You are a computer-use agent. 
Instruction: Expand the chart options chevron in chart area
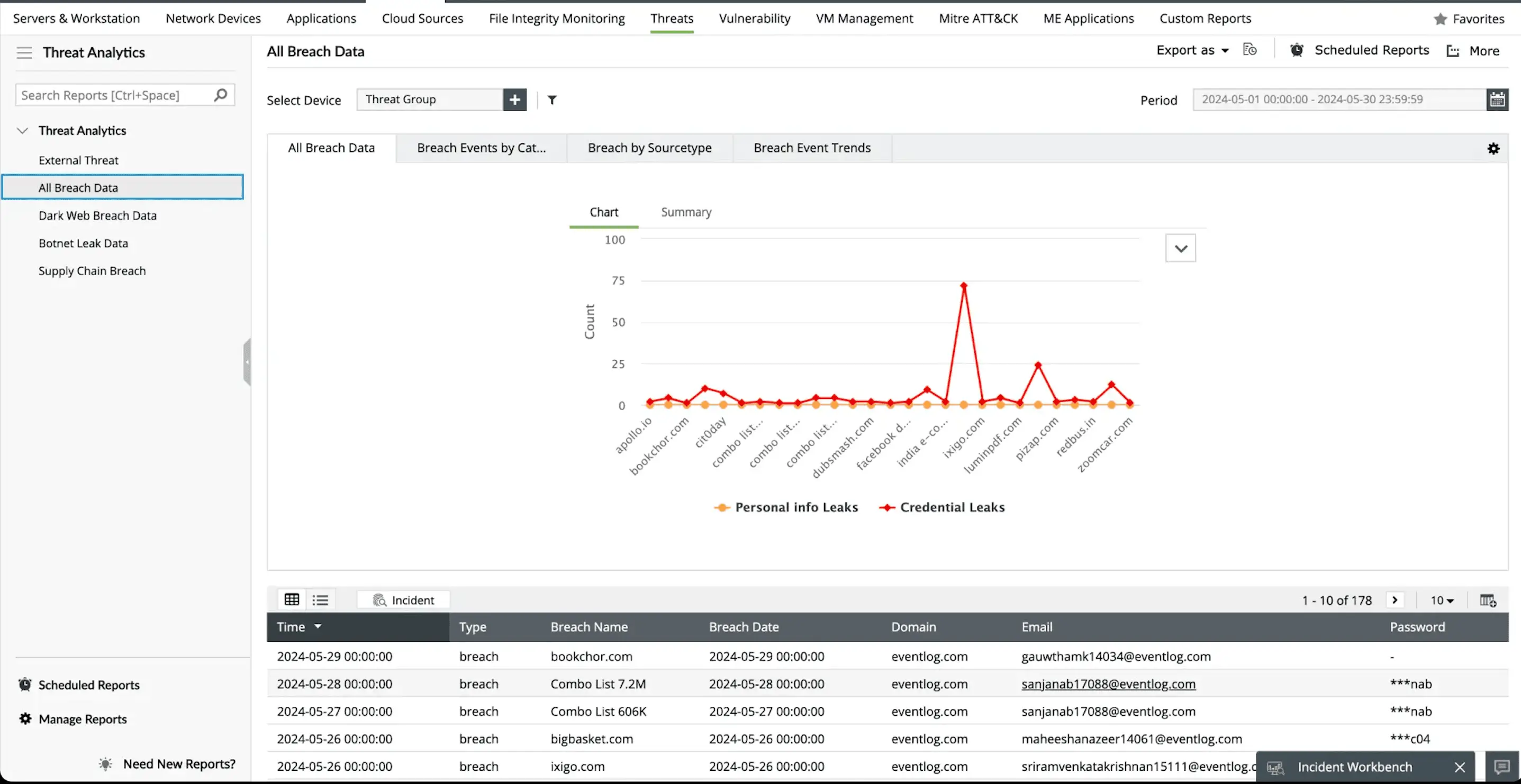click(1180, 248)
